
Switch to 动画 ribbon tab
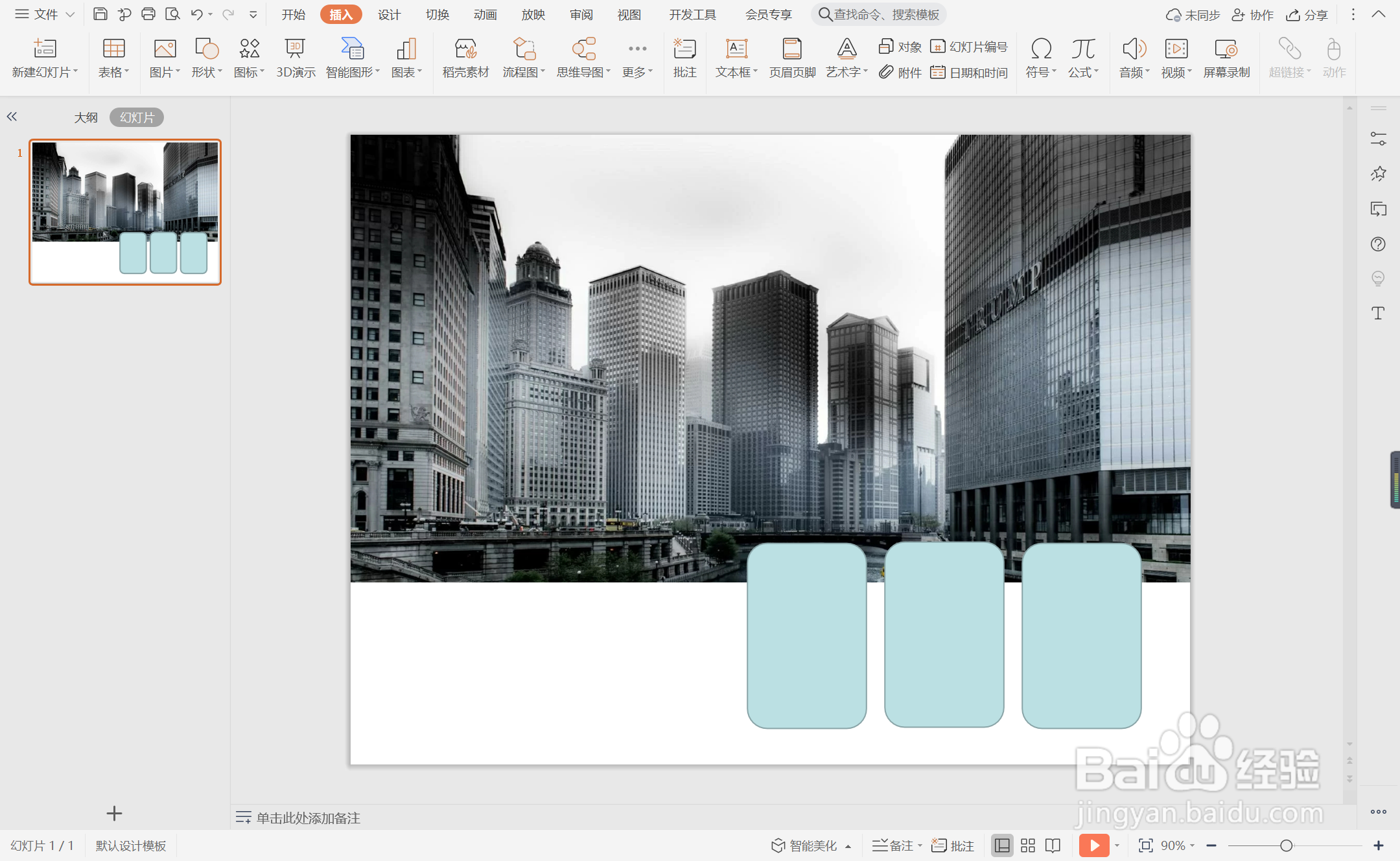click(485, 14)
